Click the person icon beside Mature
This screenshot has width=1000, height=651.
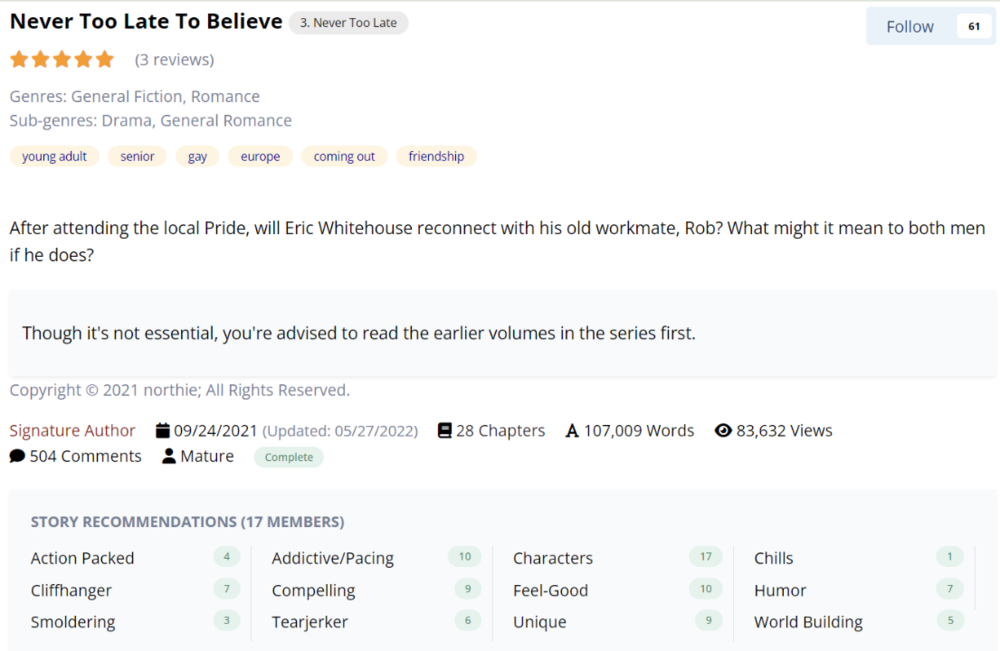(169, 457)
